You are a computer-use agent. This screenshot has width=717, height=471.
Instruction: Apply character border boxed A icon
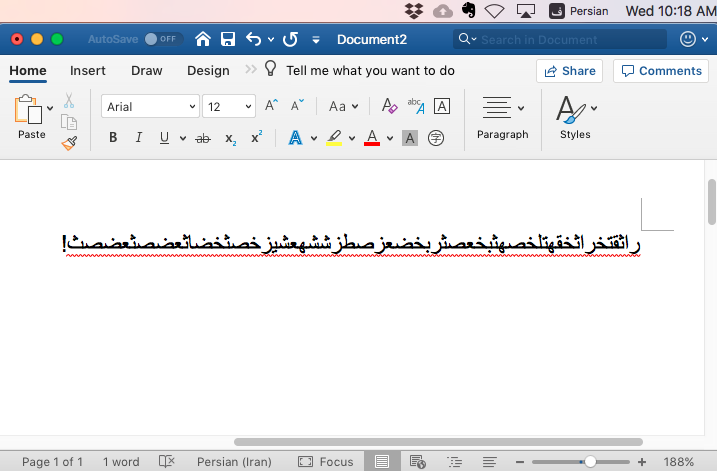(442, 106)
